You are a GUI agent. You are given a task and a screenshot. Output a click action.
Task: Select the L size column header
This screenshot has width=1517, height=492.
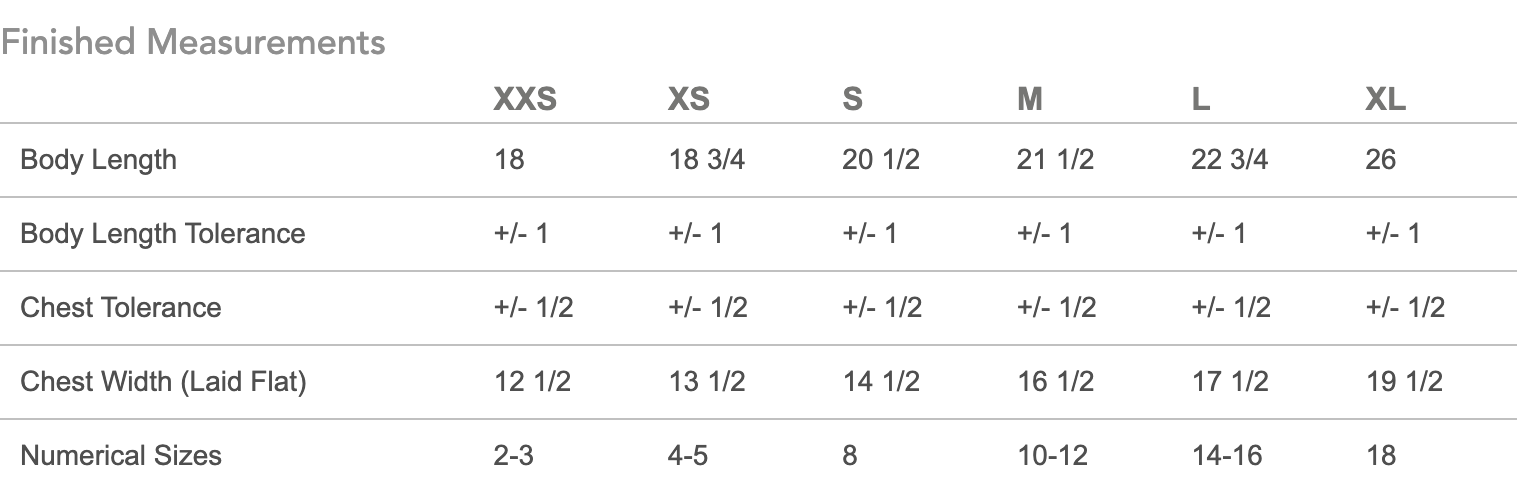[x=1201, y=100]
